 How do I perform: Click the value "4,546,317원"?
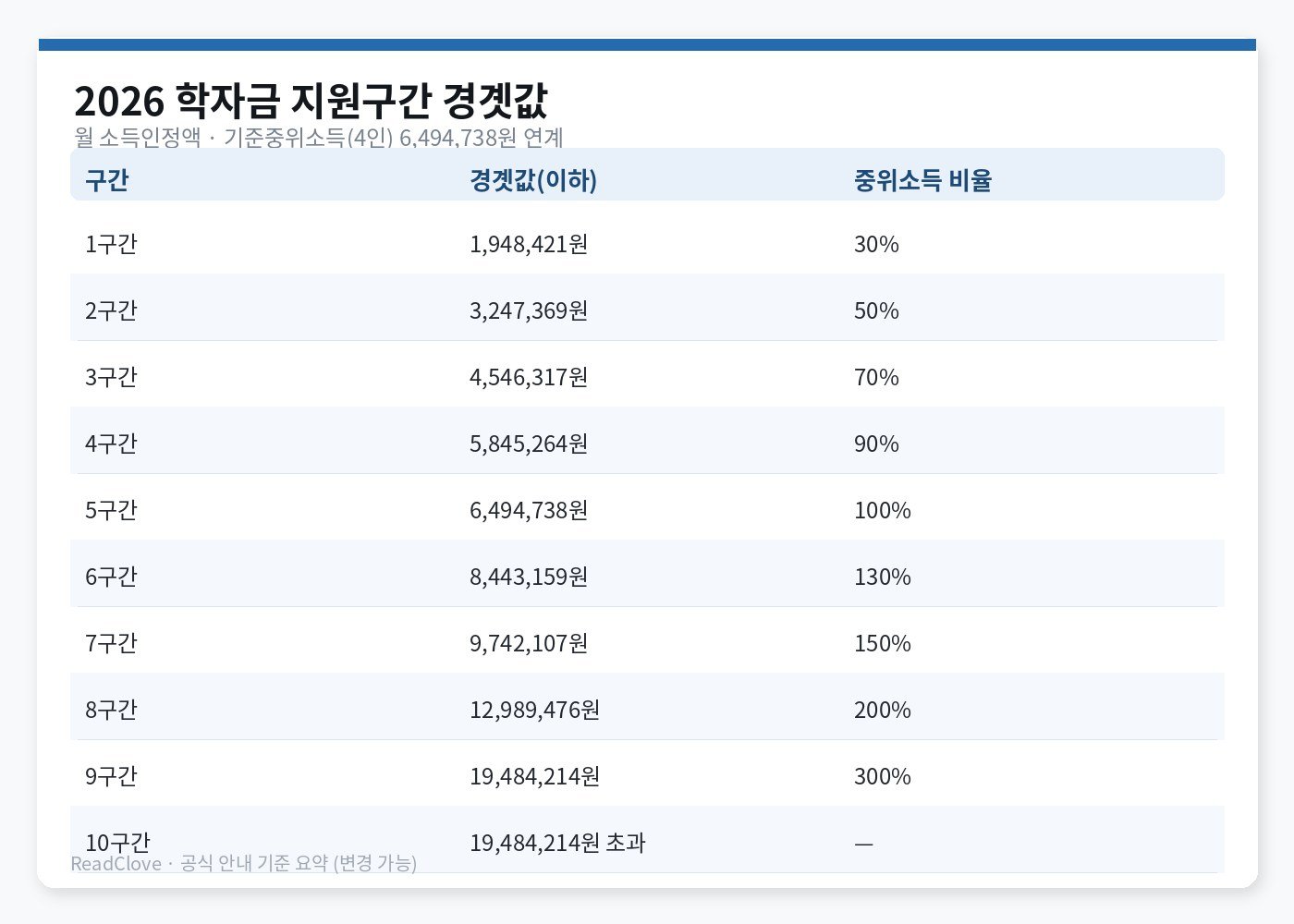click(x=529, y=377)
